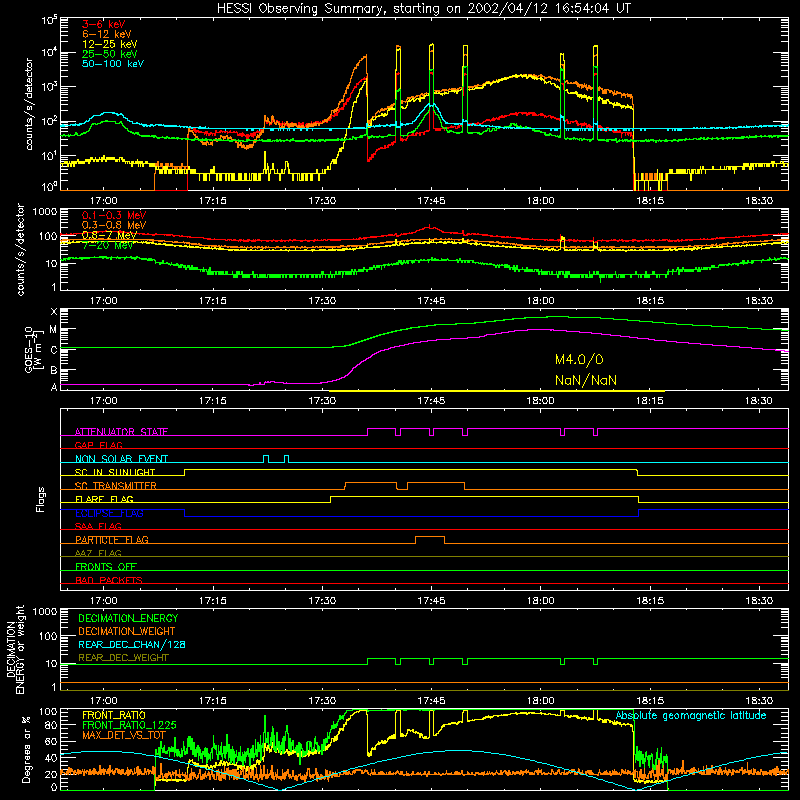800x800 pixels.
Task: Click the M4.0/0 flare class annotation
Action: click(x=579, y=360)
